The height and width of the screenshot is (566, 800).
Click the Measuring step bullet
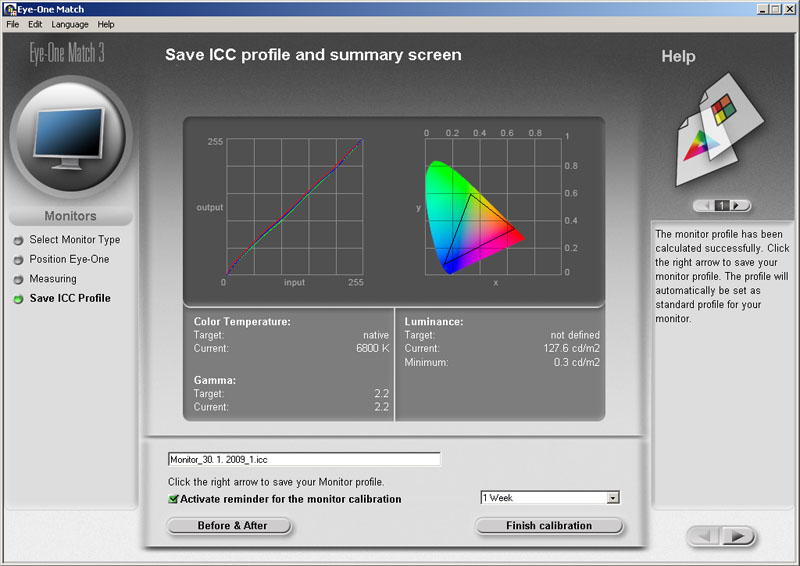pyautogui.click(x=18, y=279)
